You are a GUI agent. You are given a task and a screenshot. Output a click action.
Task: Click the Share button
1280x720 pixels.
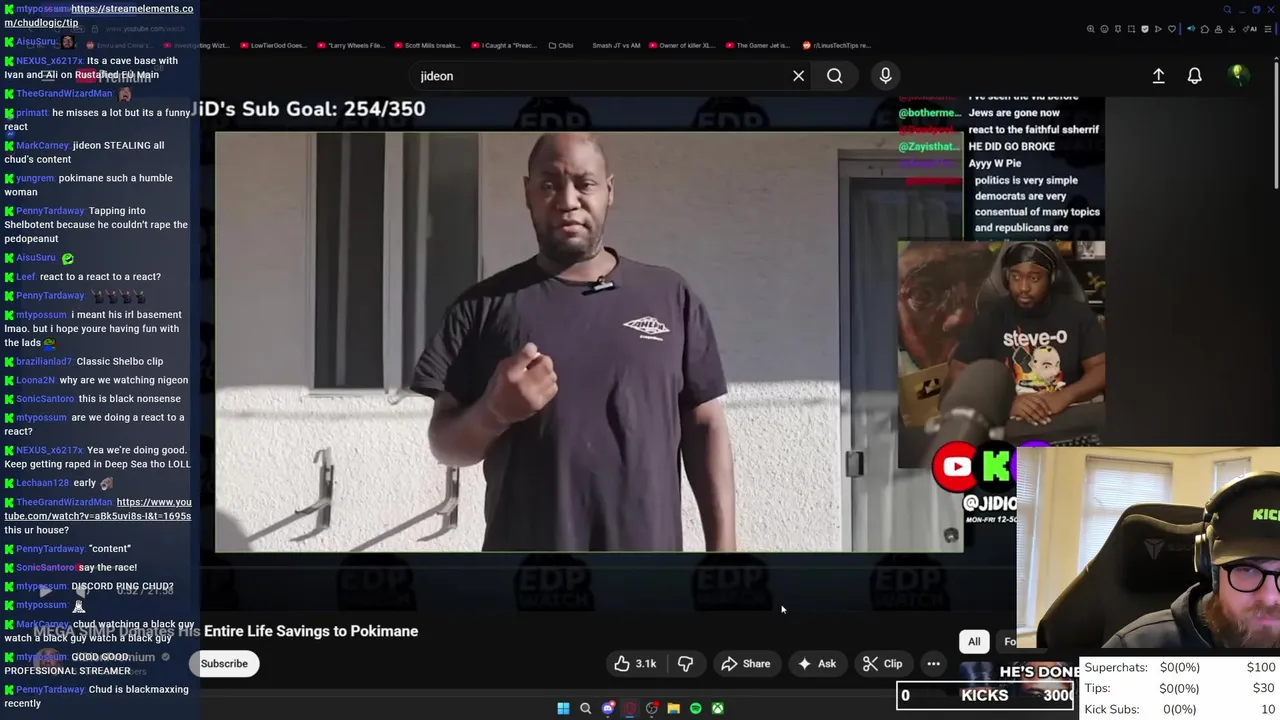pyautogui.click(x=746, y=663)
